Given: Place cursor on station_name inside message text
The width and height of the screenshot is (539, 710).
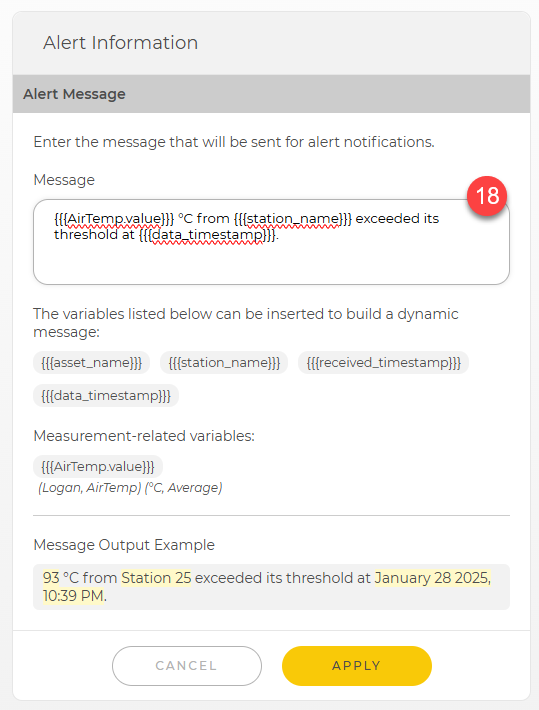Looking at the screenshot, I should tap(293, 219).
